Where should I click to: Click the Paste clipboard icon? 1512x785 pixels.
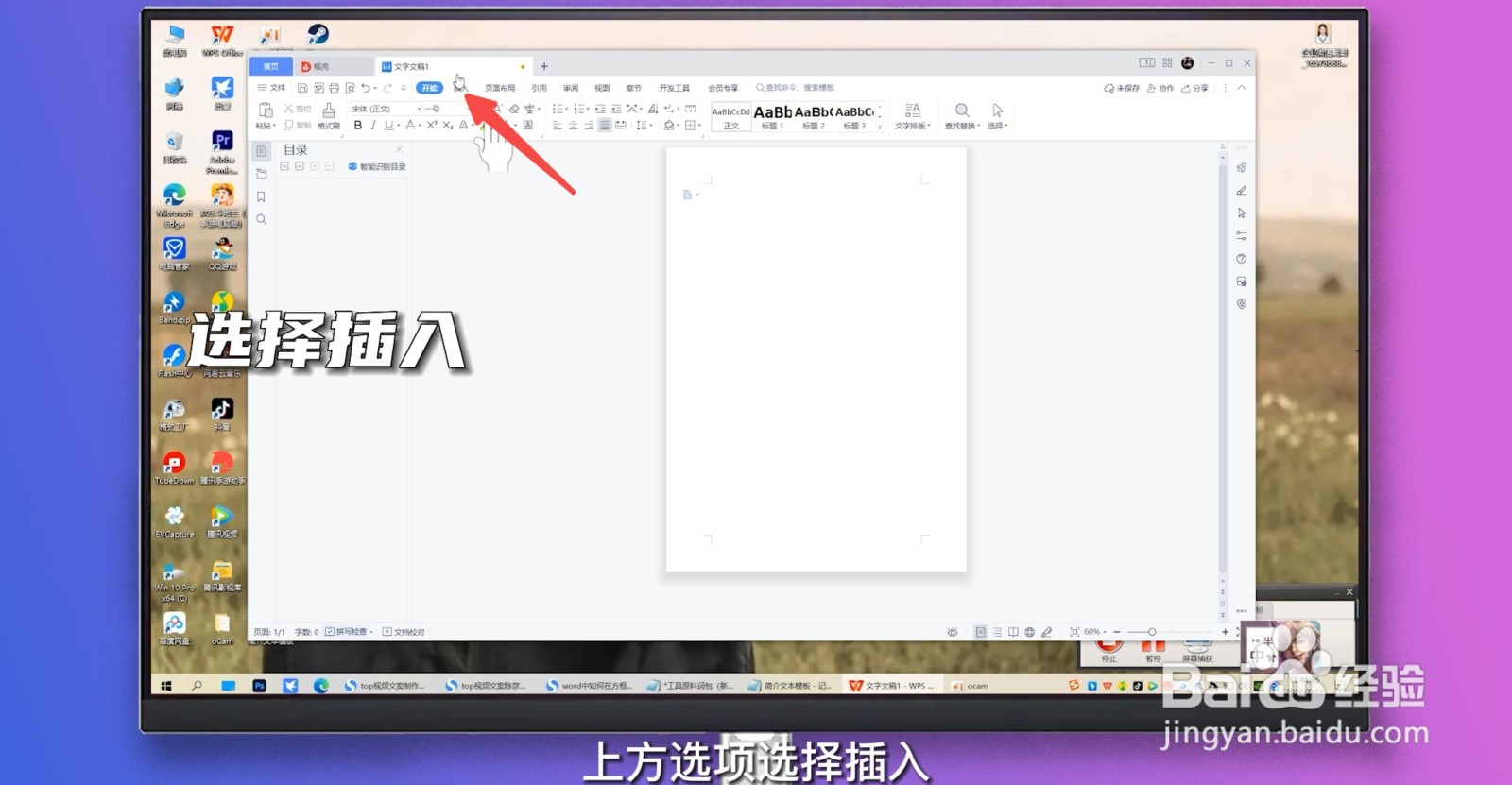click(x=266, y=110)
